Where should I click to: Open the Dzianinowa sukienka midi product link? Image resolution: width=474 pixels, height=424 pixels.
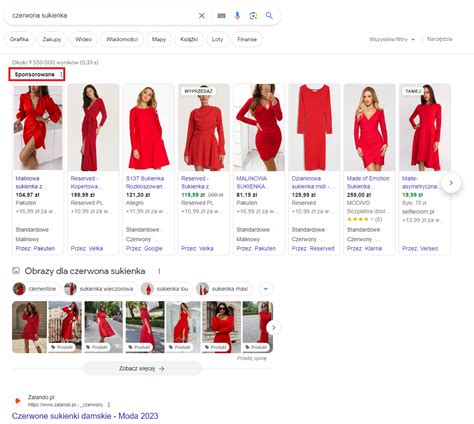click(314, 182)
